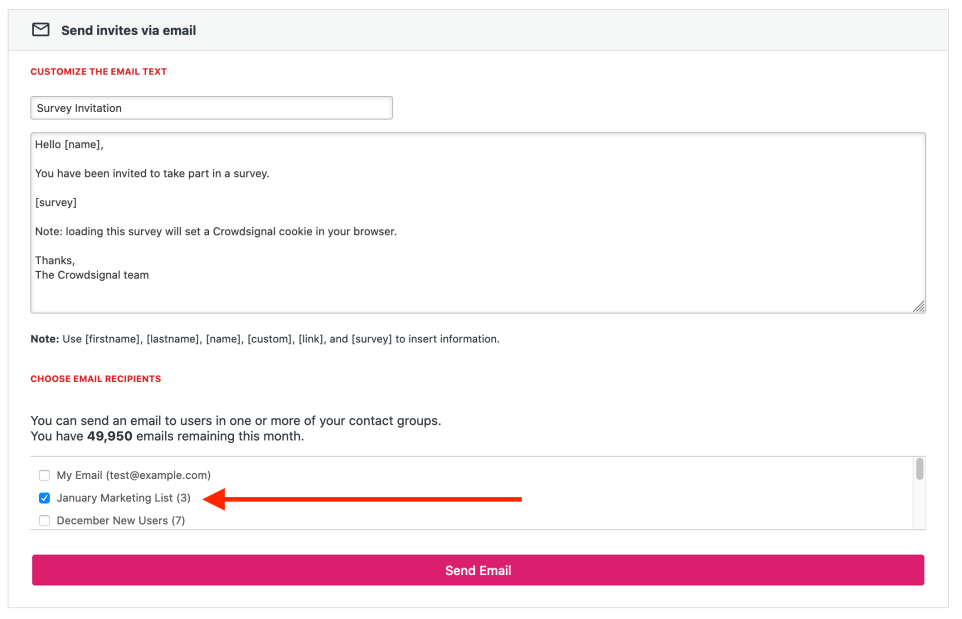Image resolution: width=962 pixels, height=619 pixels.
Task: Click the "Customize the Email Text" heading
Action: pos(99,72)
